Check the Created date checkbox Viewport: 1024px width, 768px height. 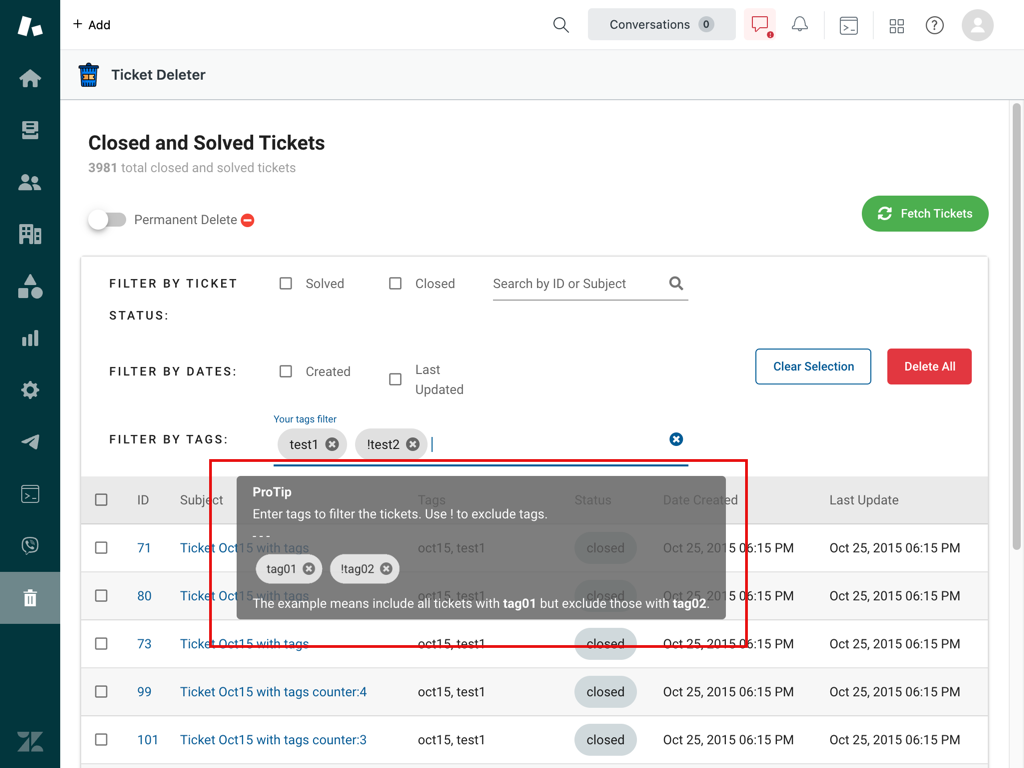coord(285,371)
